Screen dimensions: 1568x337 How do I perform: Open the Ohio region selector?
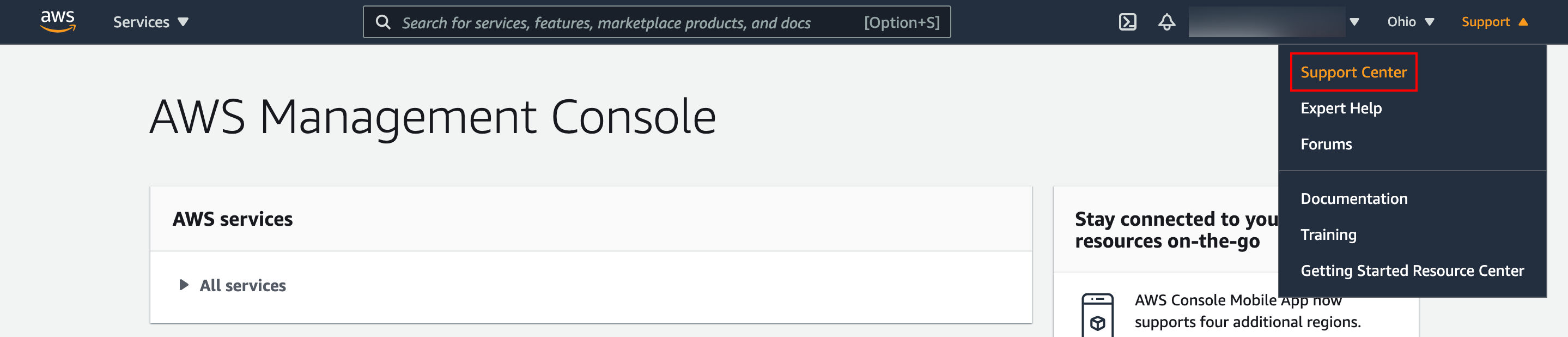tap(1410, 21)
